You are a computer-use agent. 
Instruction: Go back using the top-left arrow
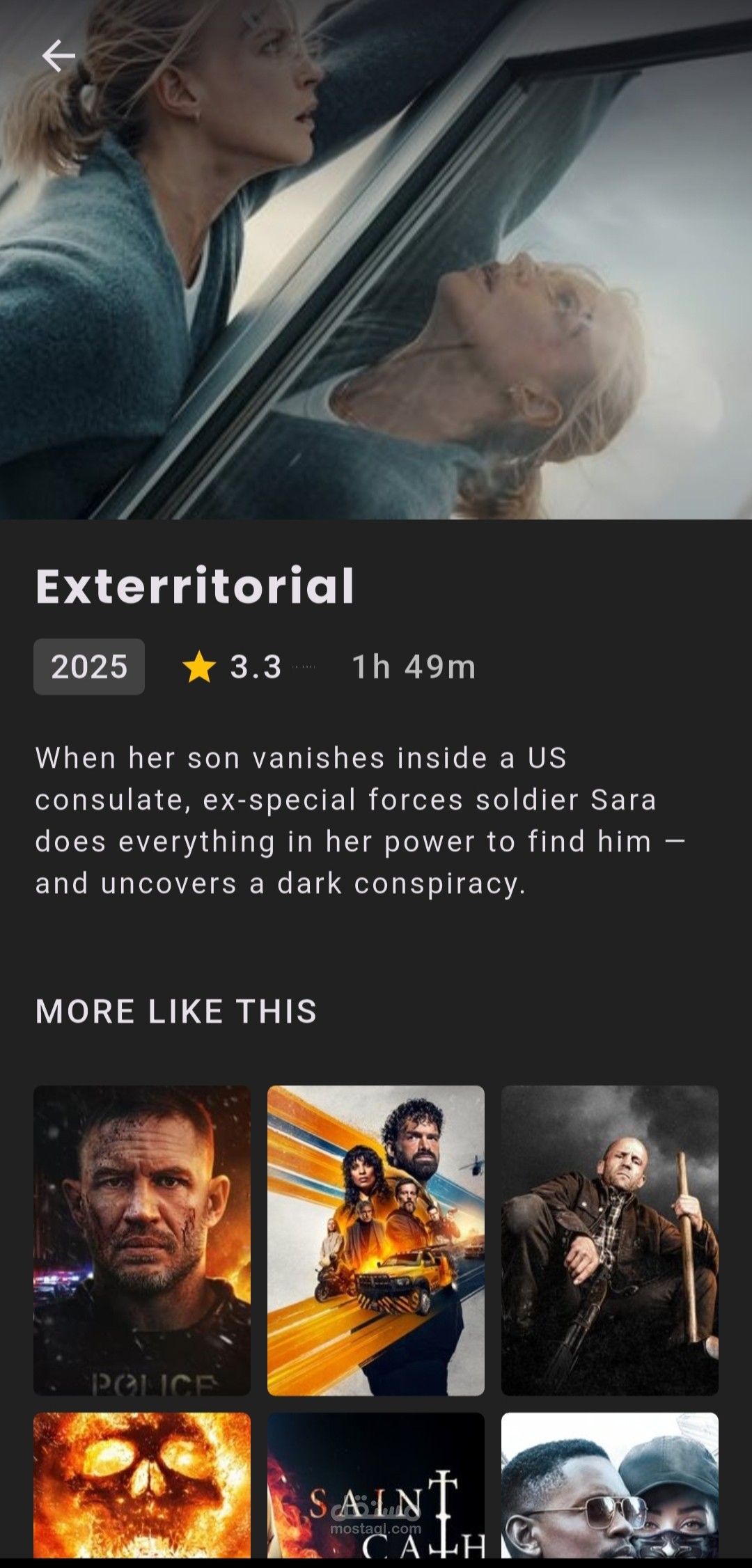58,56
